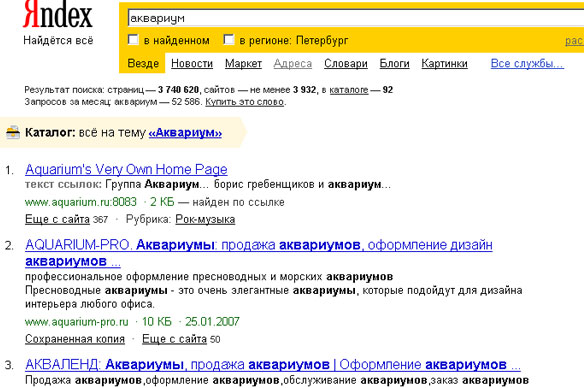
Task: Click the www.aquarium.ru:8083 address text
Action: coord(81,202)
